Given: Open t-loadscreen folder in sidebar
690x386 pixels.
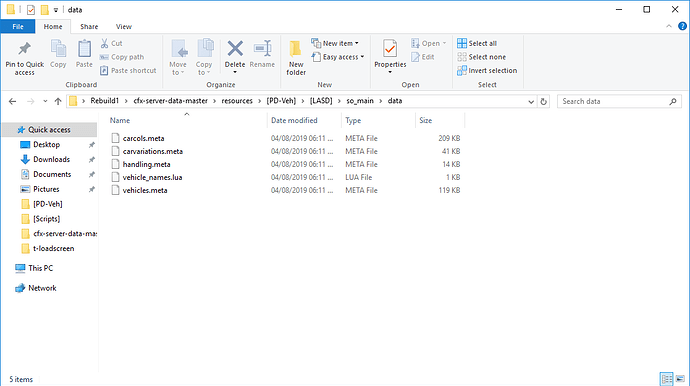Looking at the screenshot, I should click(x=53, y=248).
